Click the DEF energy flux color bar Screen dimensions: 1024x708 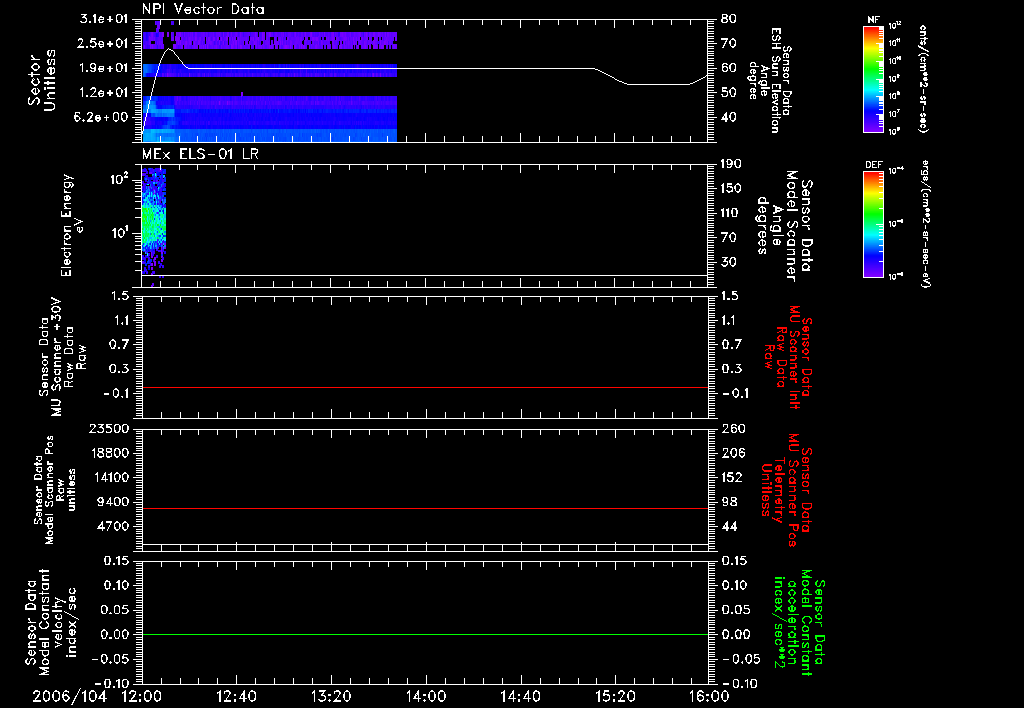(874, 224)
